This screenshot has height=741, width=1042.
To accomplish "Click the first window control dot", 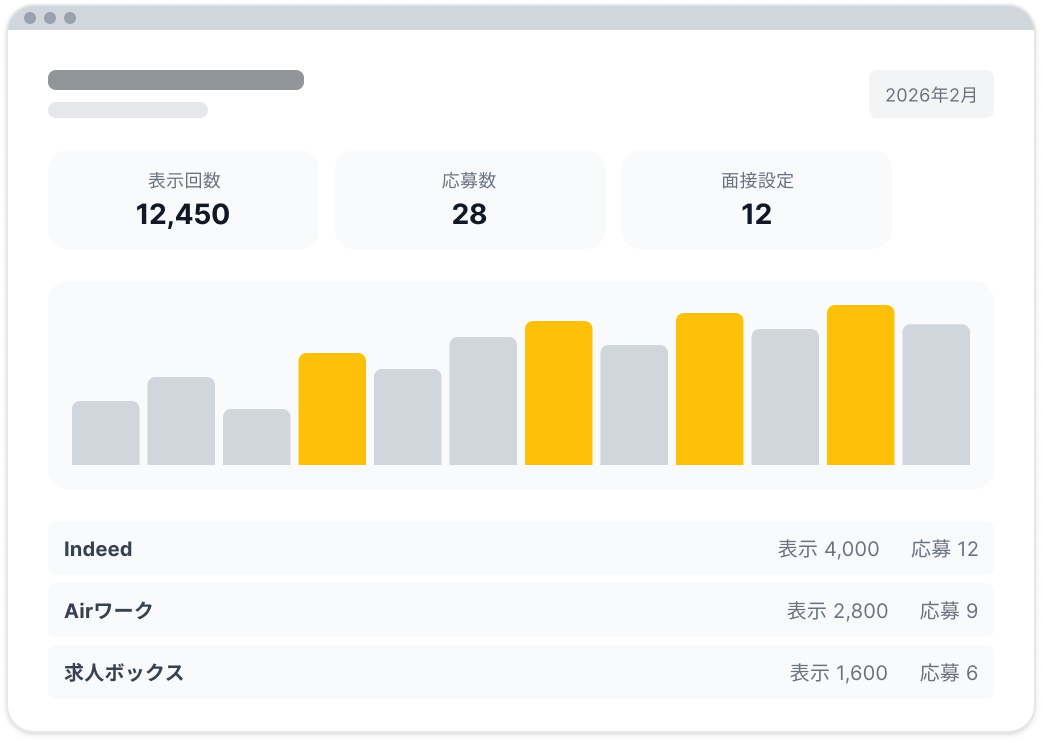I will (30, 18).
